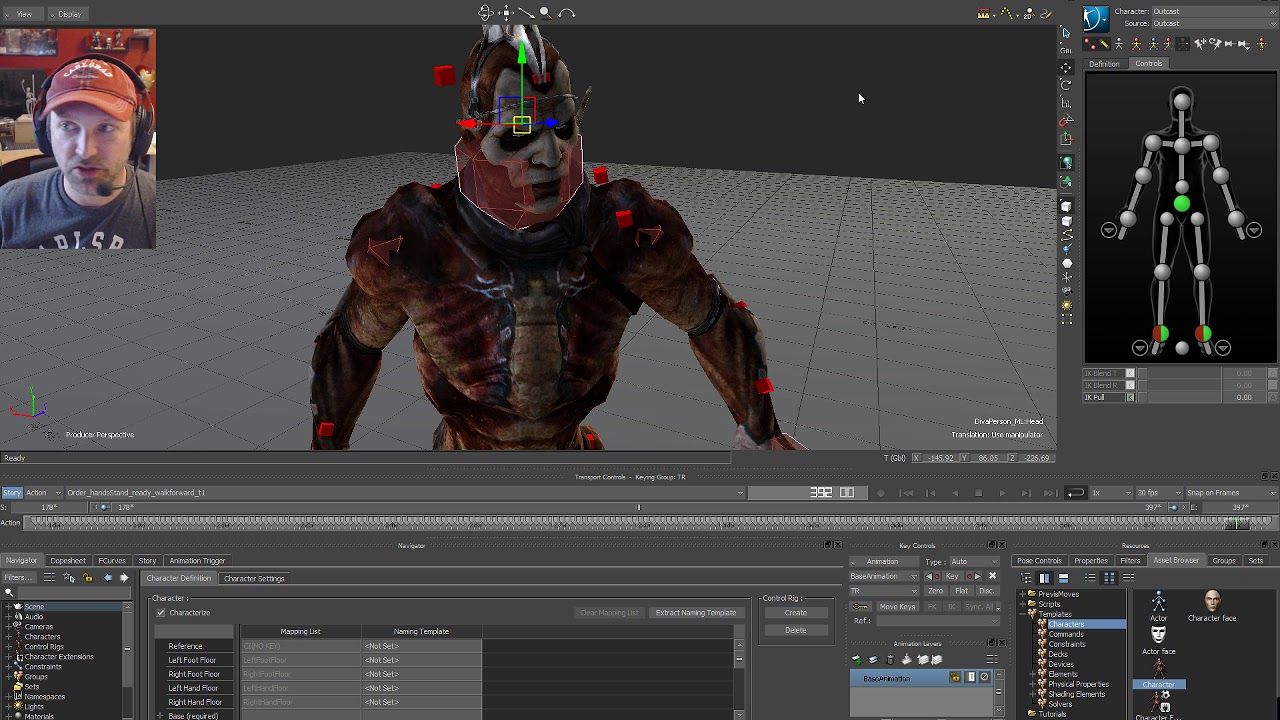Add a new animation layer
Image resolution: width=1280 pixels, height=720 pixels.
[857, 659]
